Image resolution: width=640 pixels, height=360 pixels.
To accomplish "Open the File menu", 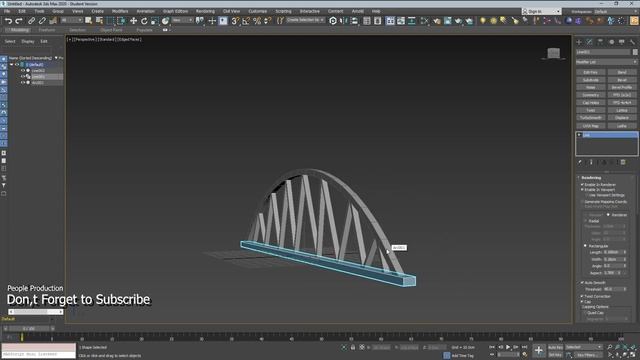I will [7, 11].
